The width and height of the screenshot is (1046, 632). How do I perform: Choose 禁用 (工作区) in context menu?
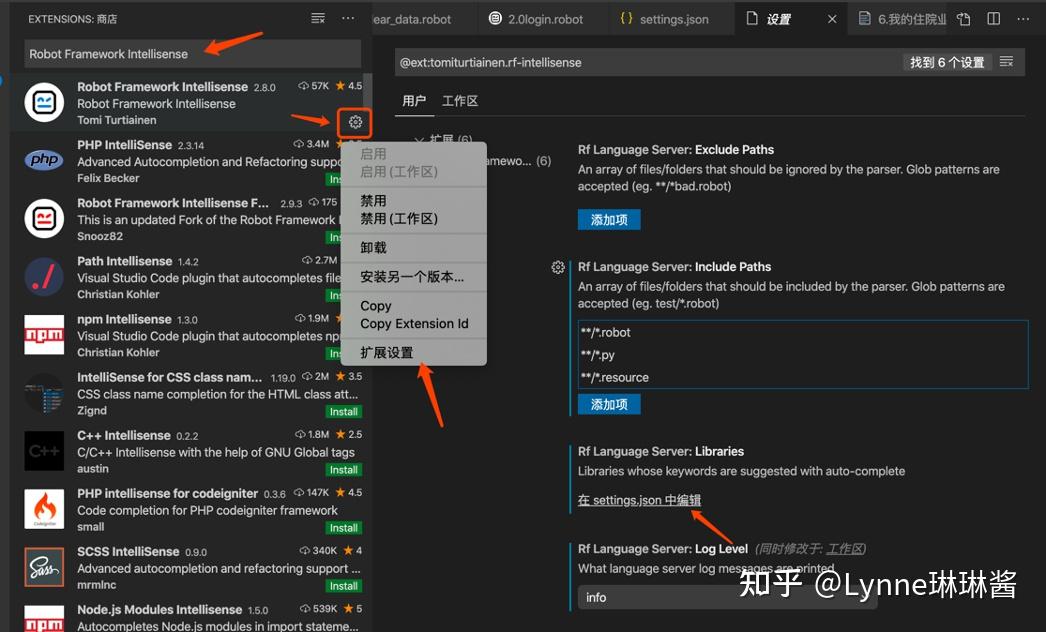coord(399,218)
